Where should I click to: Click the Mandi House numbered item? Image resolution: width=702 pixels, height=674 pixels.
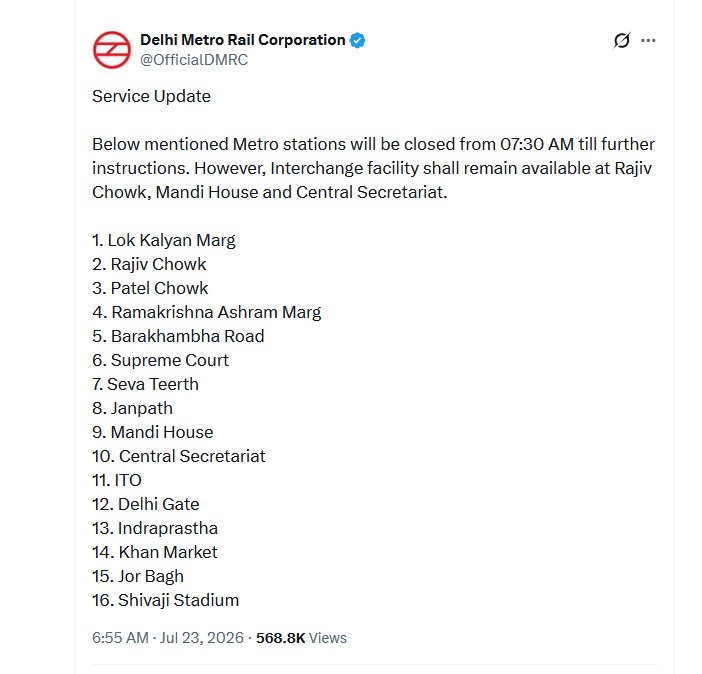[x=153, y=432]
